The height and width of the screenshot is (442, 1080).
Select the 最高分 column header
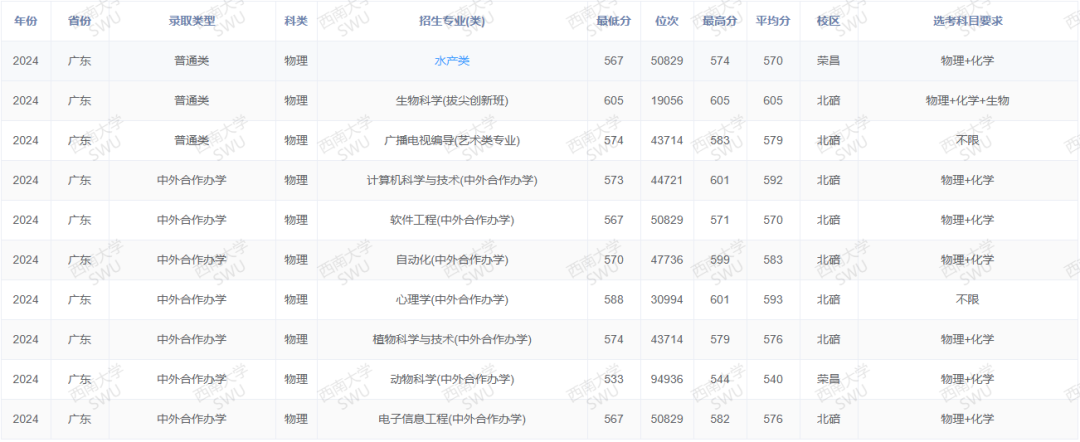[x=720, y=21]
